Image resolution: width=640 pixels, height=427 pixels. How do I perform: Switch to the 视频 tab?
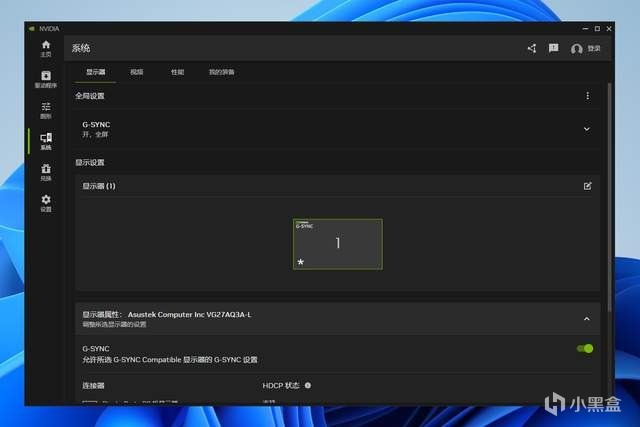pyautogui.click(x=137, y=72)
